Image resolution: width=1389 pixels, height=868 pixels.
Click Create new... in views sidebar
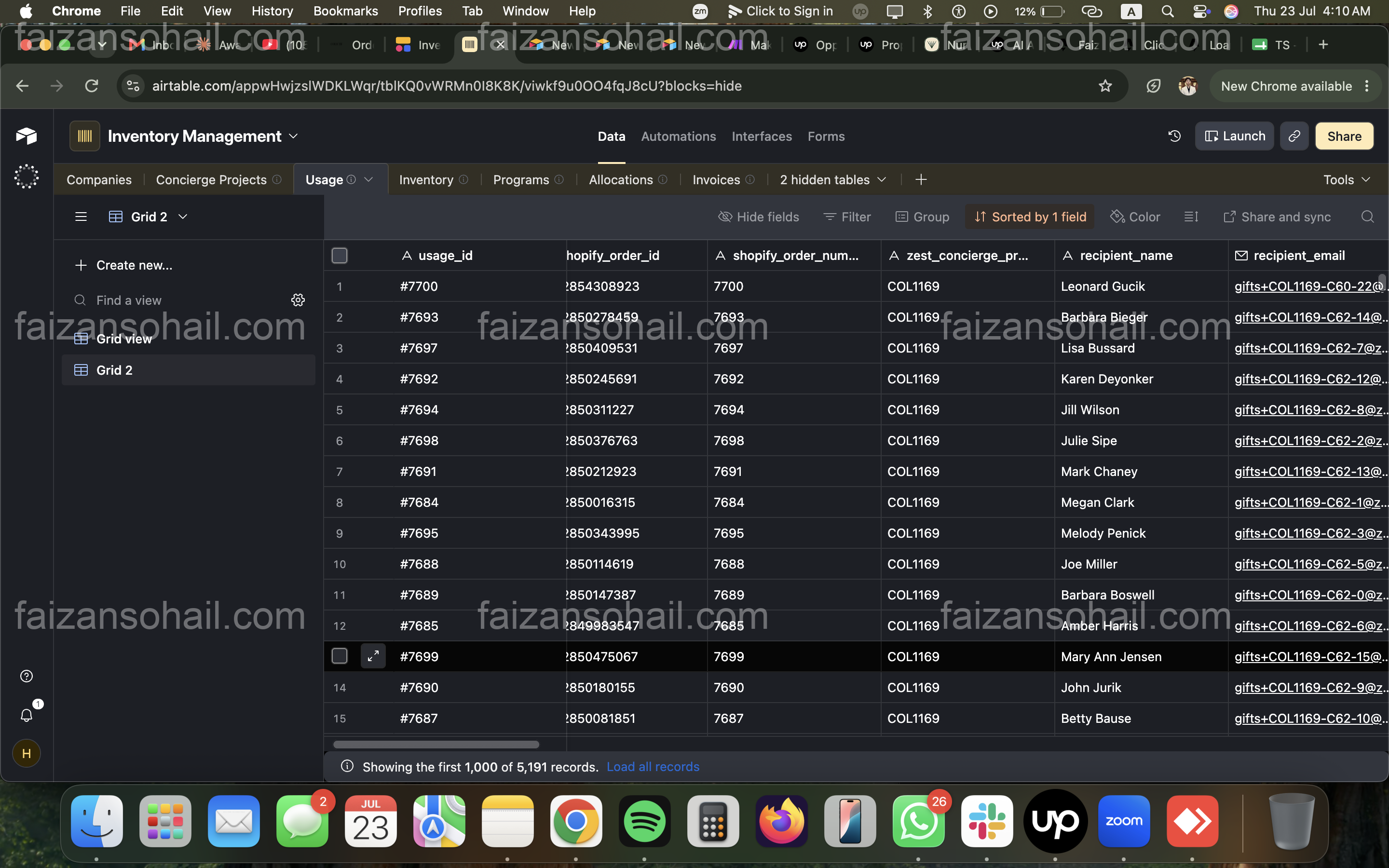(x=123, y=265)
